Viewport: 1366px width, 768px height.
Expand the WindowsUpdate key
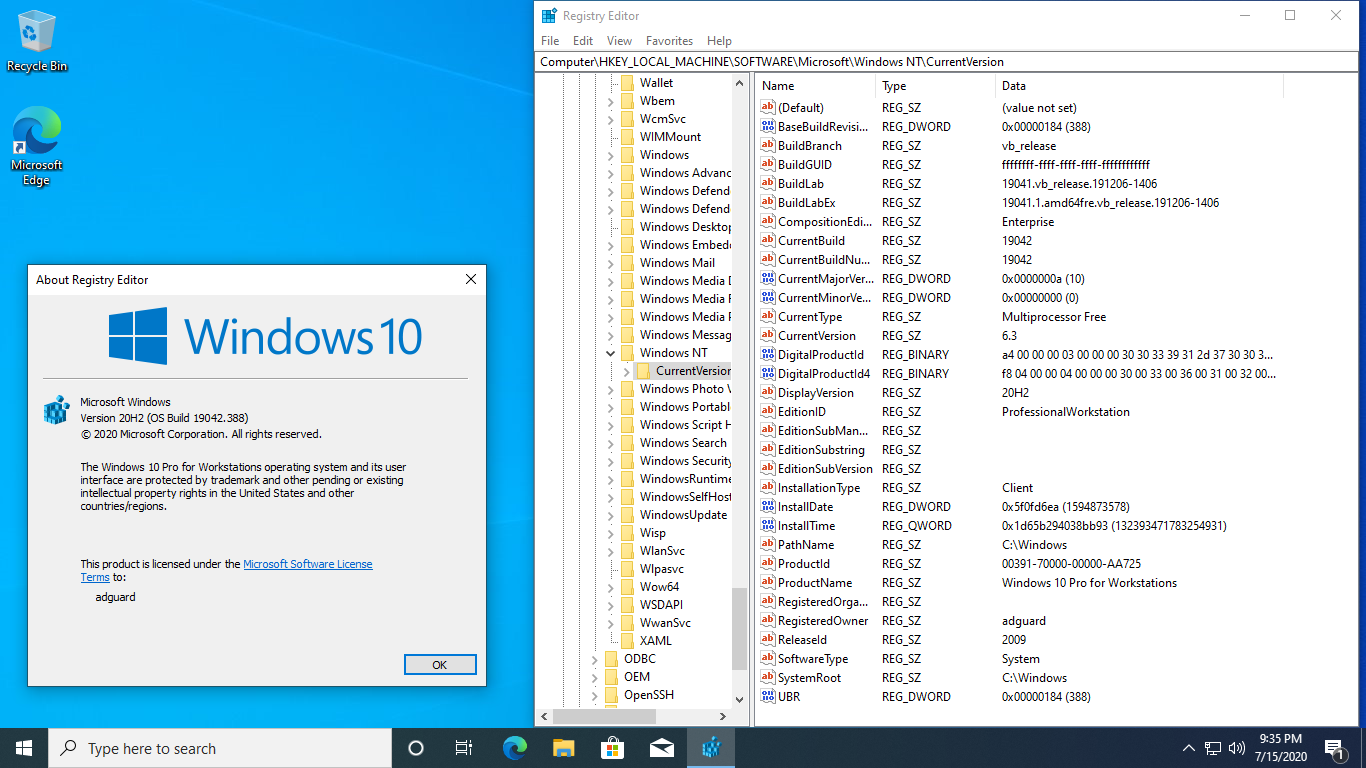611,515
